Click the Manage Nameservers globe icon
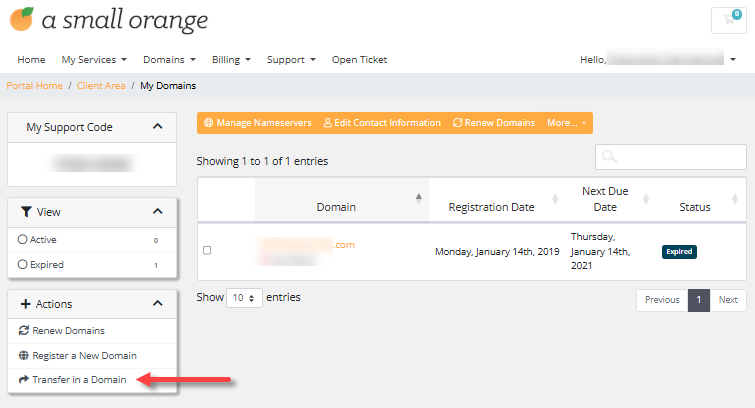This screenshot has width=755, height=408. [x=208, y=123]
